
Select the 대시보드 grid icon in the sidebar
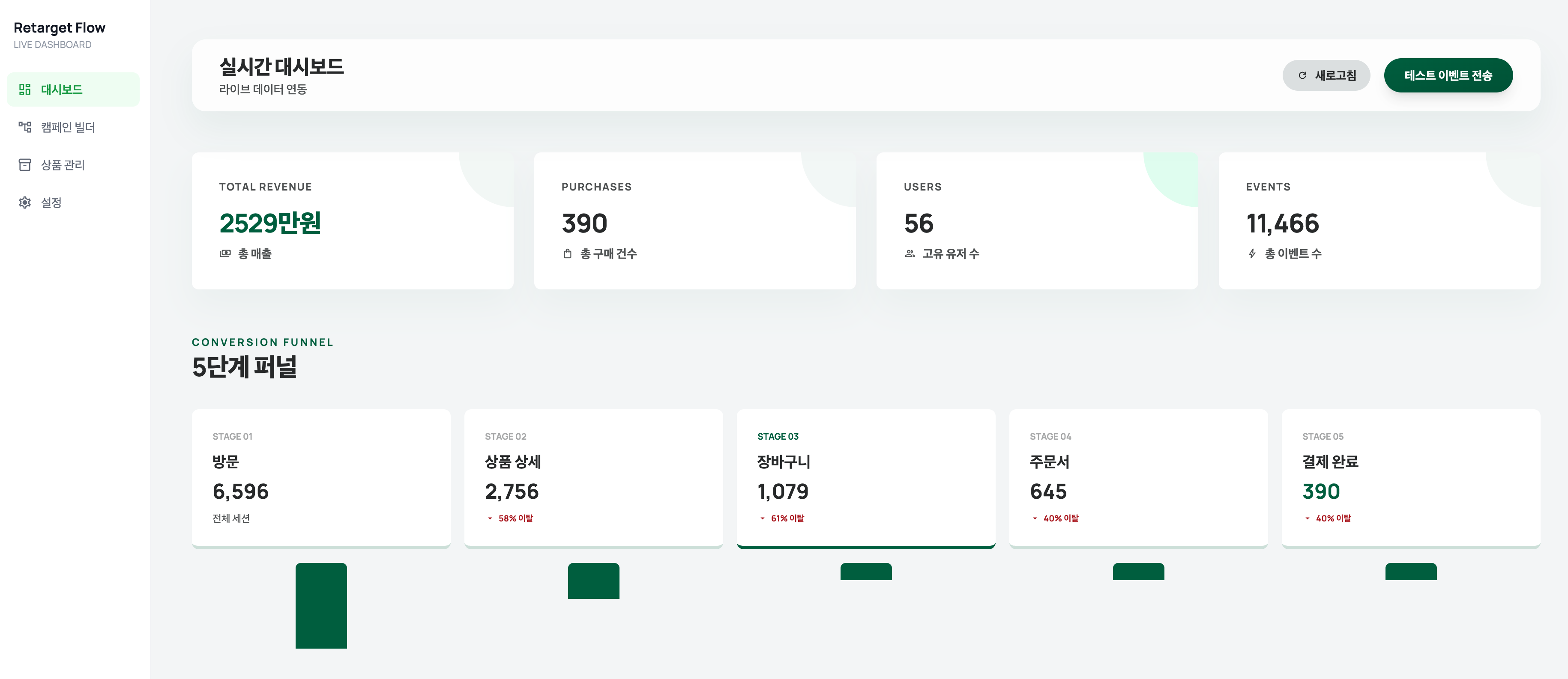tap(25, 89)
